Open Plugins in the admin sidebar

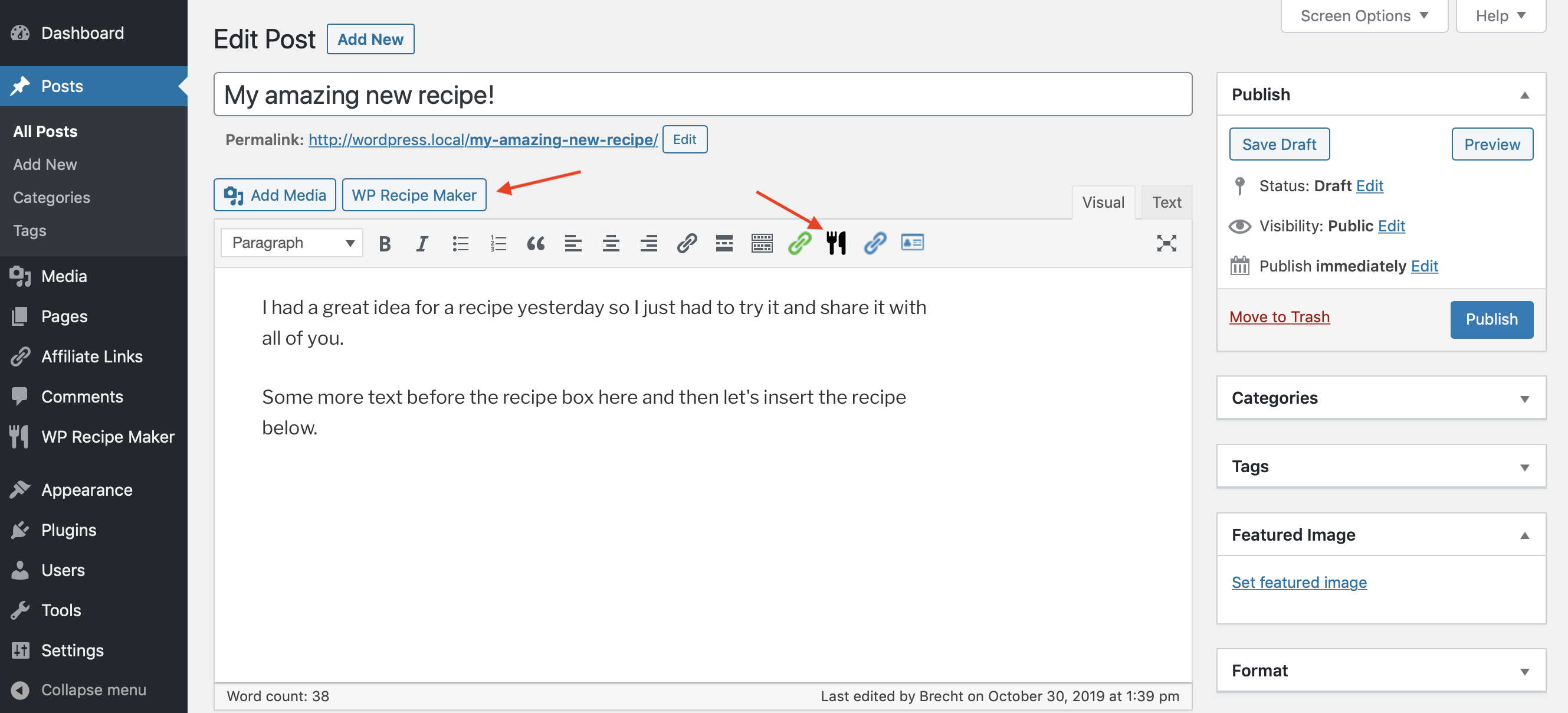(69, 529)
